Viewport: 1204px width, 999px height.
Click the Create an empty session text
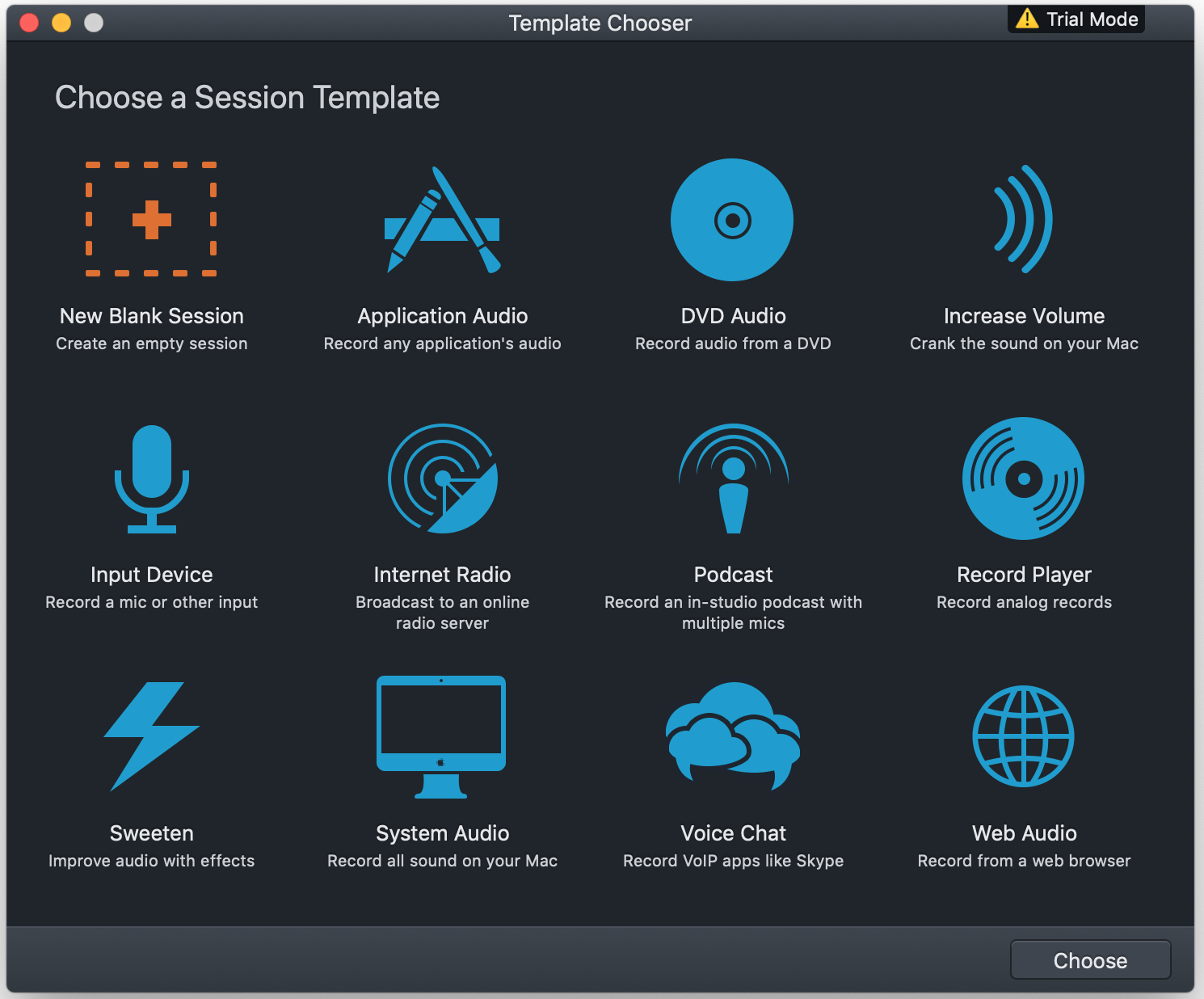click(x=151, y=343)
